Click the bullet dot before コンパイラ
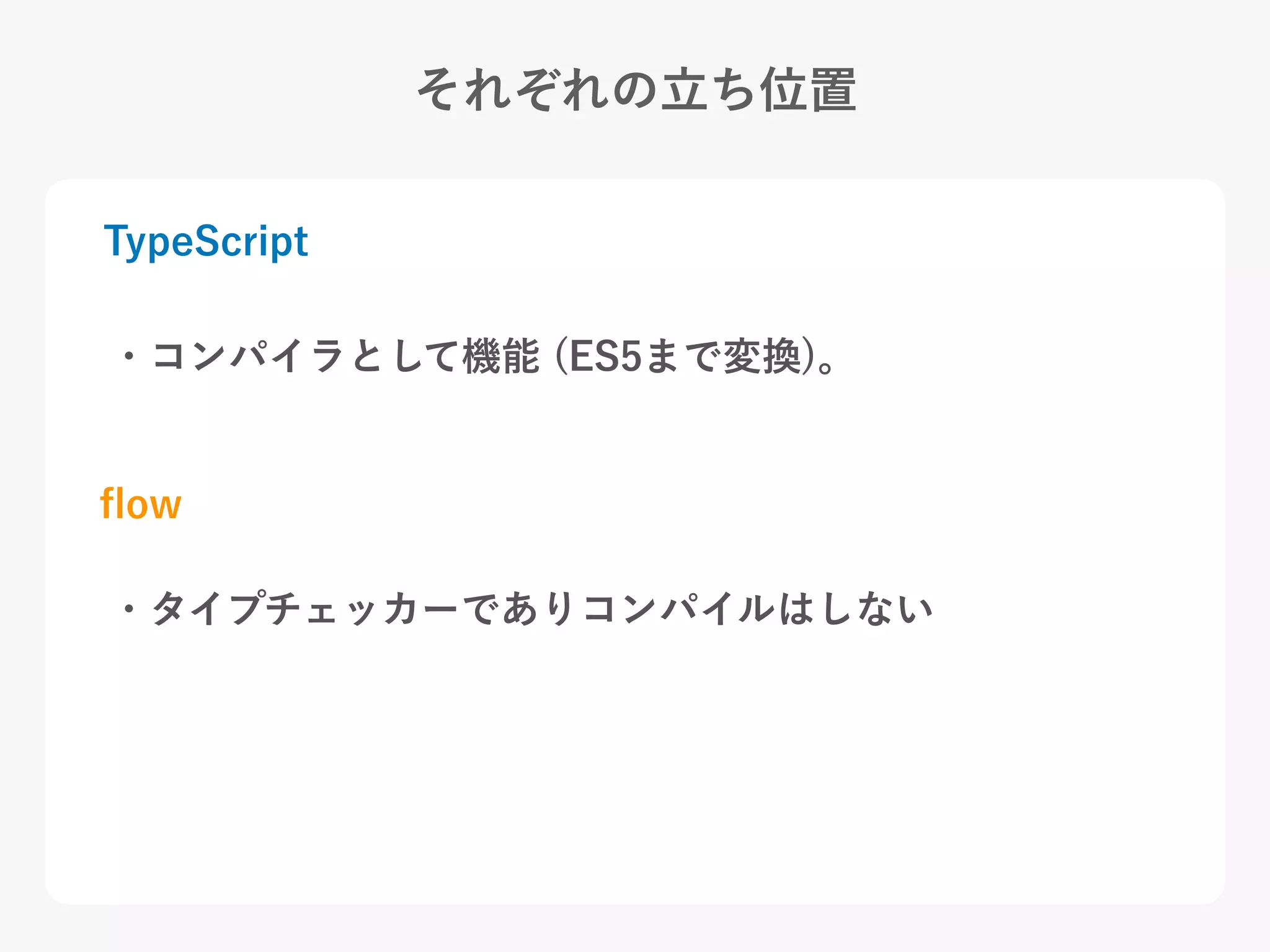 point(128,356)
